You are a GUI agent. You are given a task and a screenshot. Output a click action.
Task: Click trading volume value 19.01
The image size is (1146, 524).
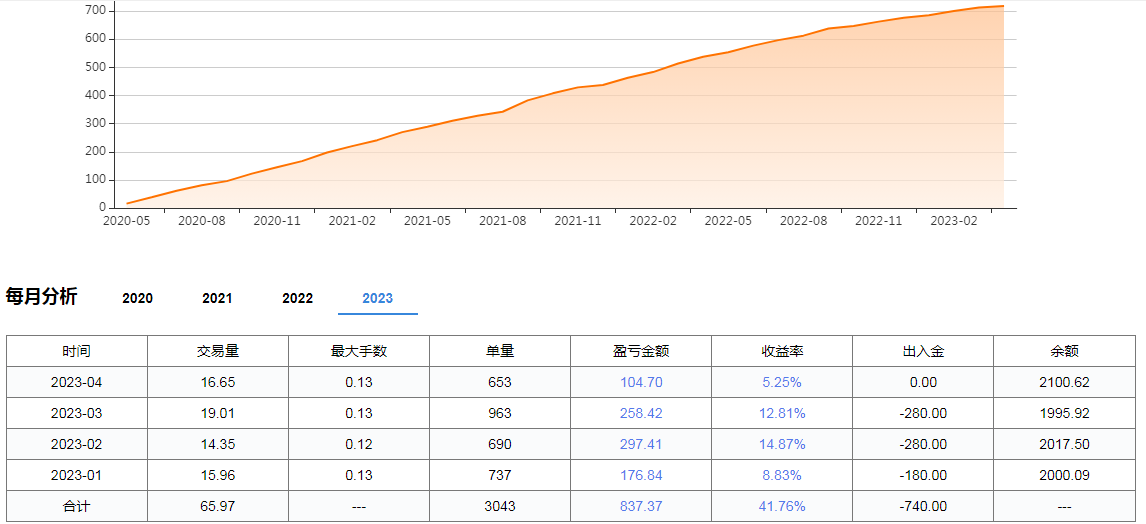coord(218,414)
